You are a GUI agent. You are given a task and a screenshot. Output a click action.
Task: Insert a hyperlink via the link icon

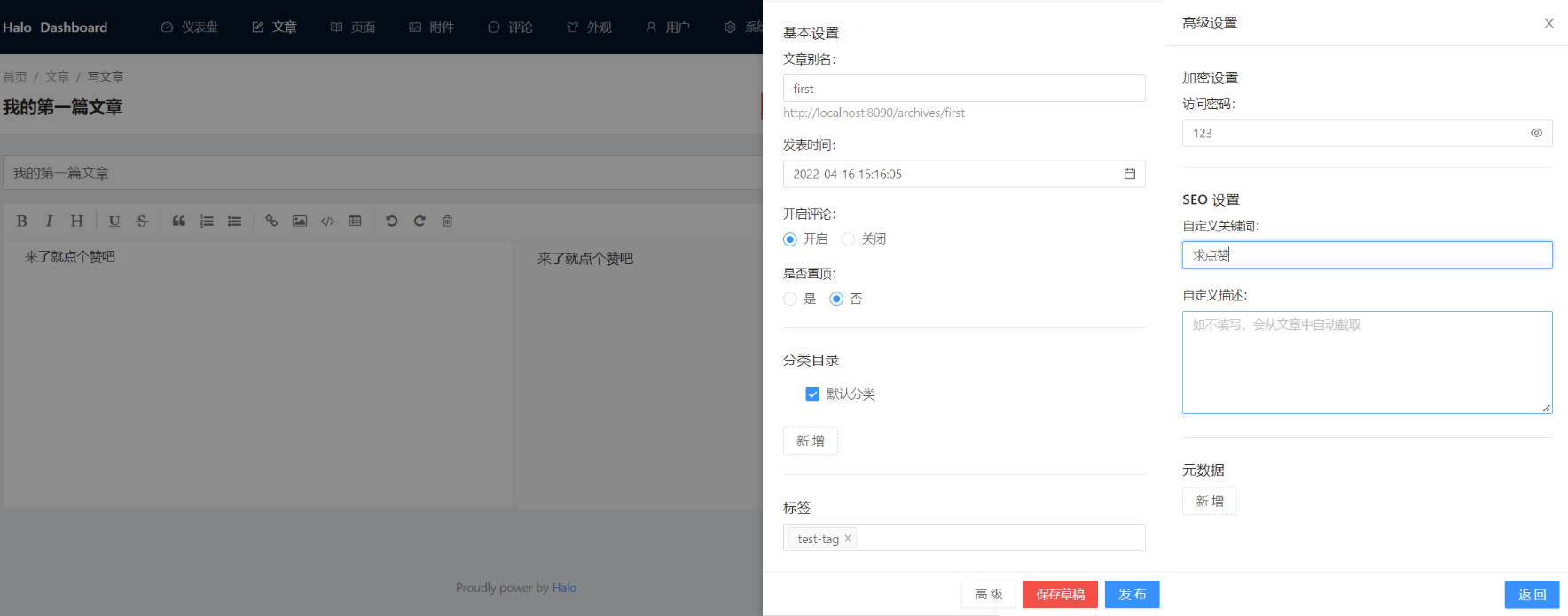coord(271,222)
